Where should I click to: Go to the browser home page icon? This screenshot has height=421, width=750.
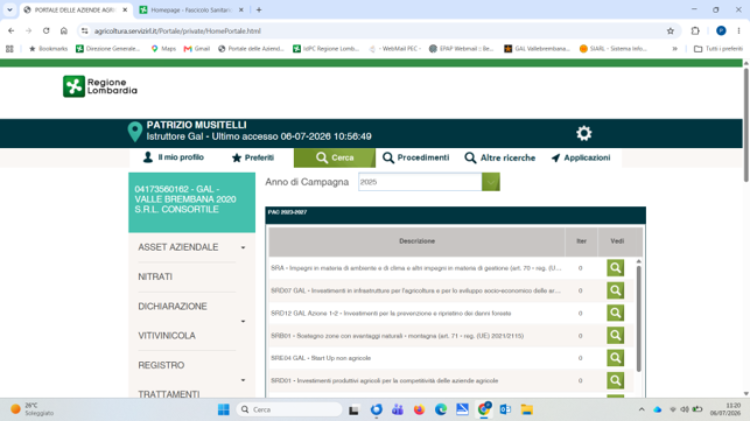pyautogui.click(x=64, y=31)
